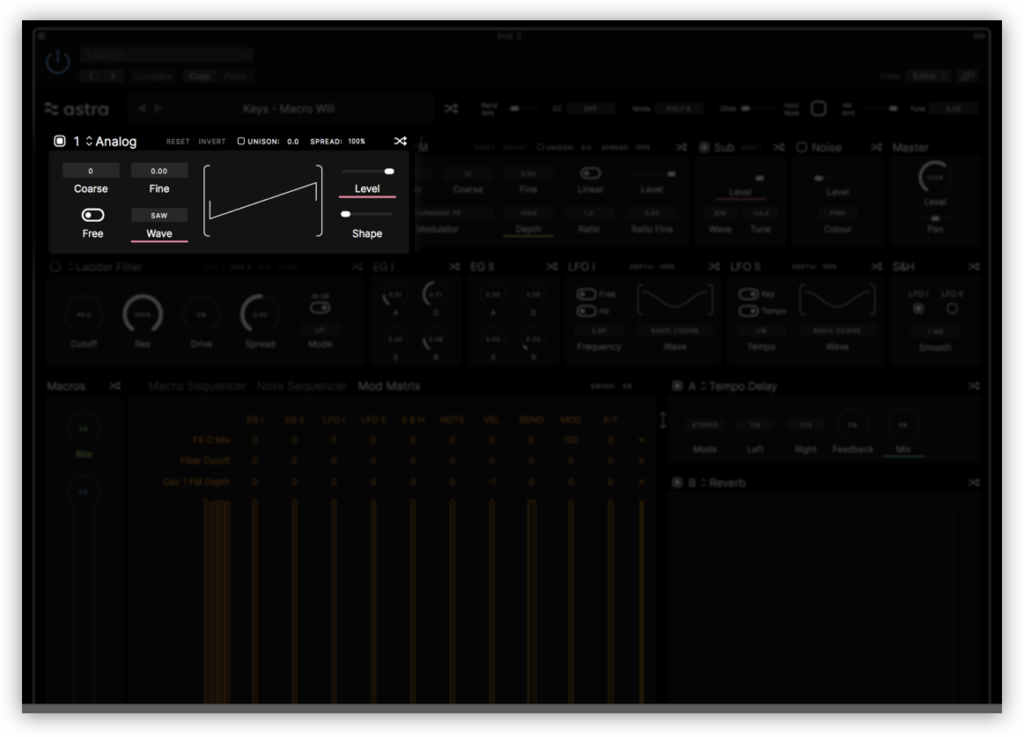The width and height of the screenshot is (1024, 737).
Task: Click the oscillator 1 Coarse value field
Action: [91, 171]
